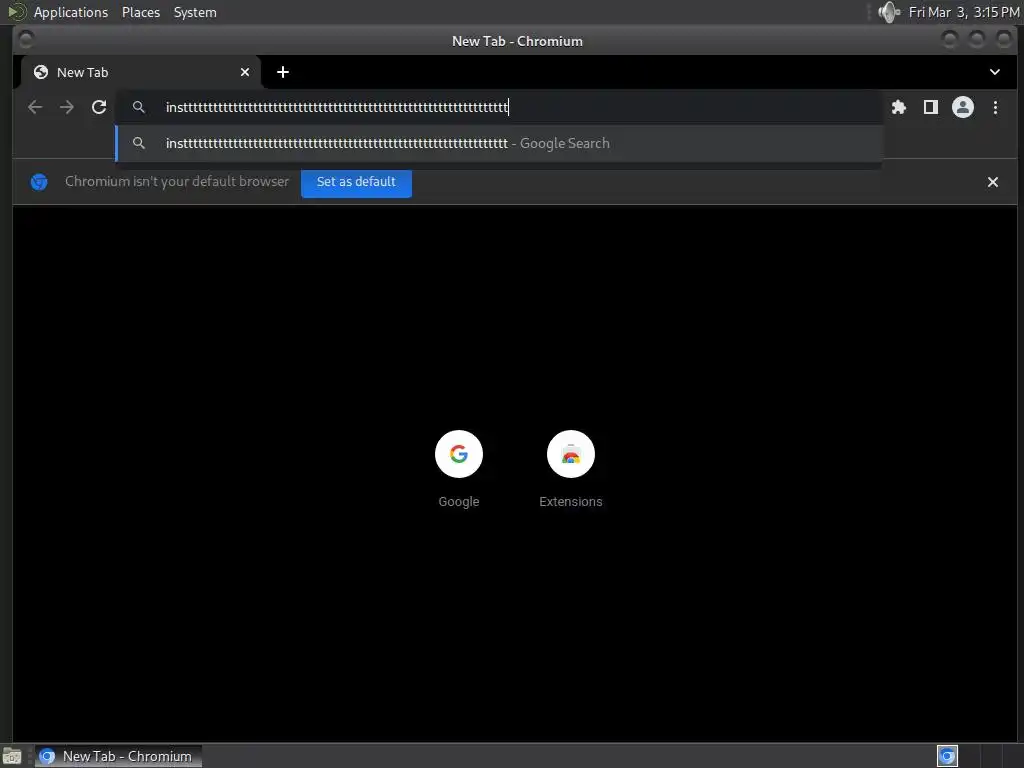Click the Chromium tray icon in bottom panel
Screen dimensions: 1024x768
click(x=947, y=756)
